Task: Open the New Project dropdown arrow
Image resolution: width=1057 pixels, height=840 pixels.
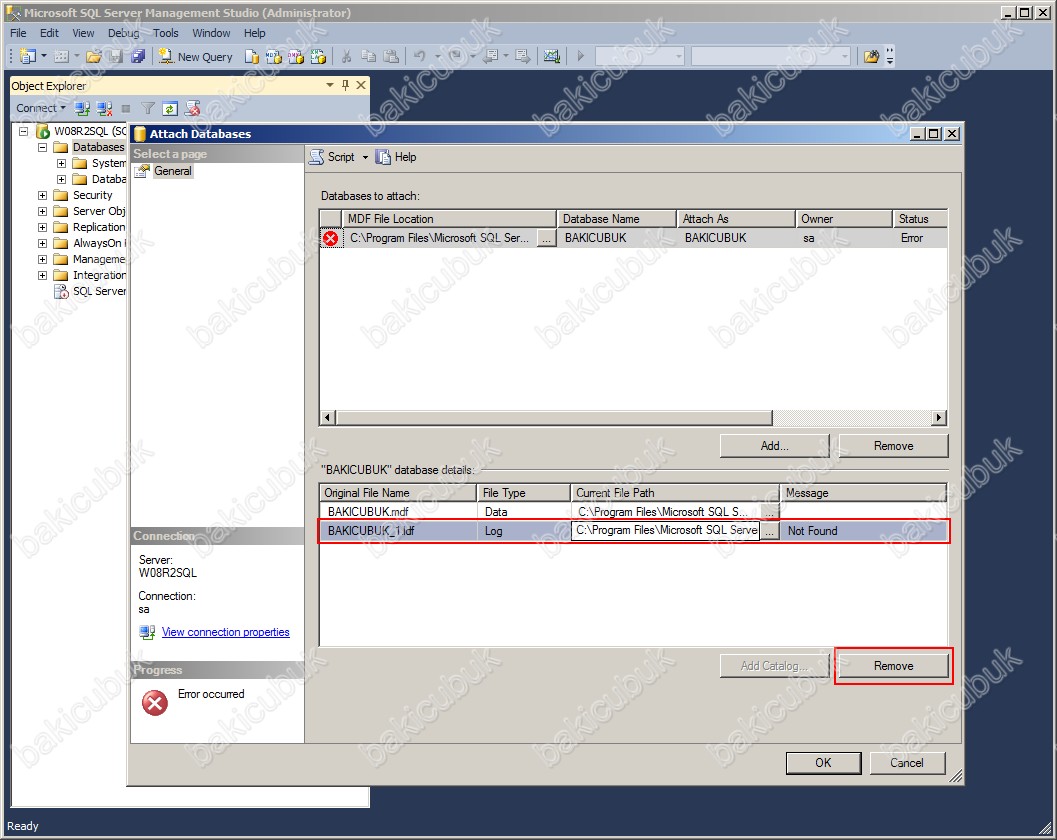Action: click(x=44, y=57)
